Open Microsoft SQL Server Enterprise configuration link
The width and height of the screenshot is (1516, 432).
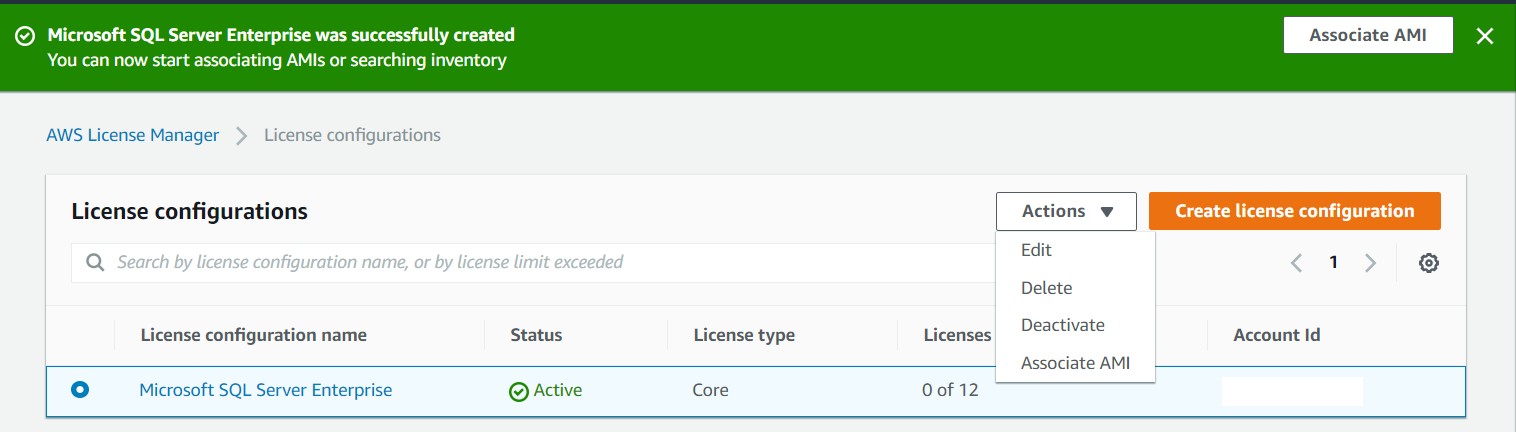click(x=266, y=390)
